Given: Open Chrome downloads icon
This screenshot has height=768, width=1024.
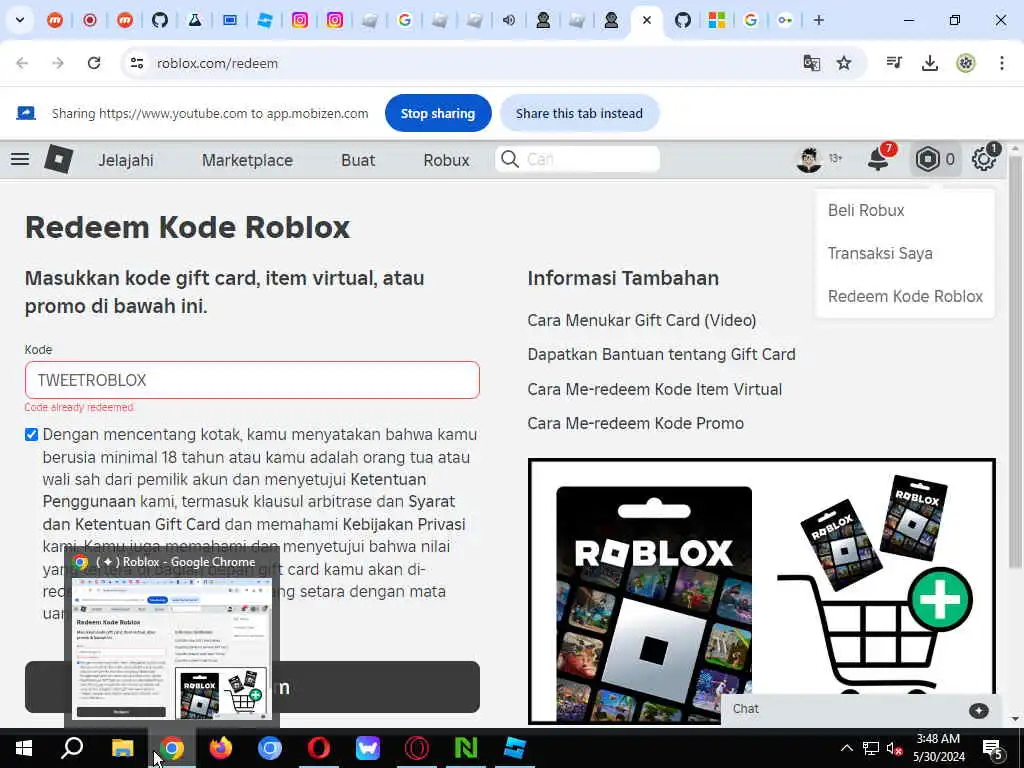Looking at the screenshot, I should point(929,63).
